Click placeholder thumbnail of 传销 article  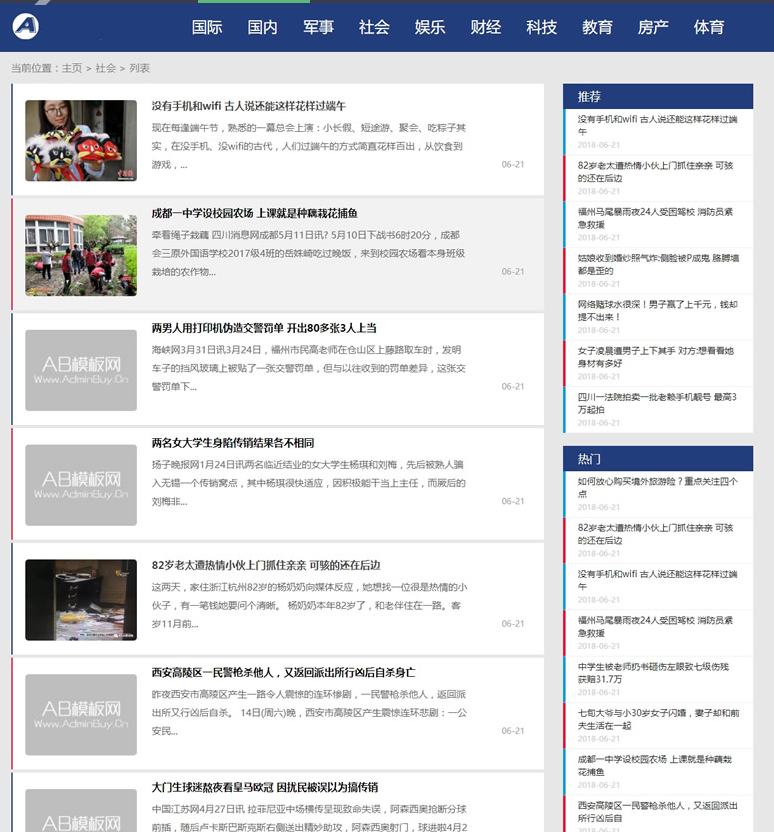pos(81,485)
